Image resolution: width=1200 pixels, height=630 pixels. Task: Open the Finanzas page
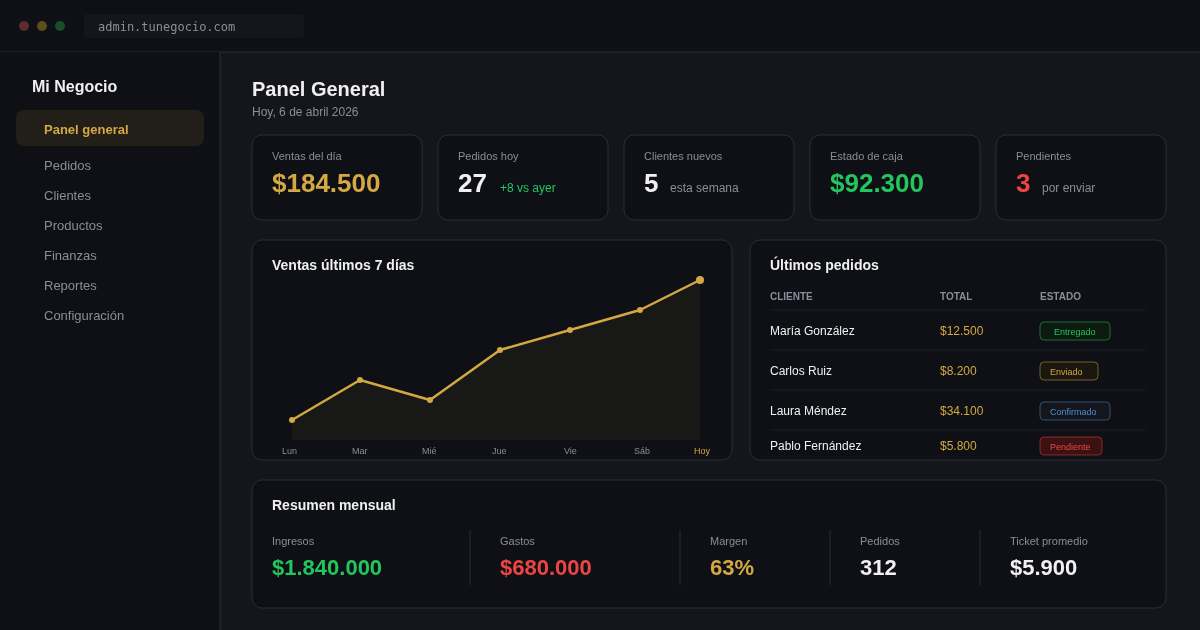click(x=70, y=255)
